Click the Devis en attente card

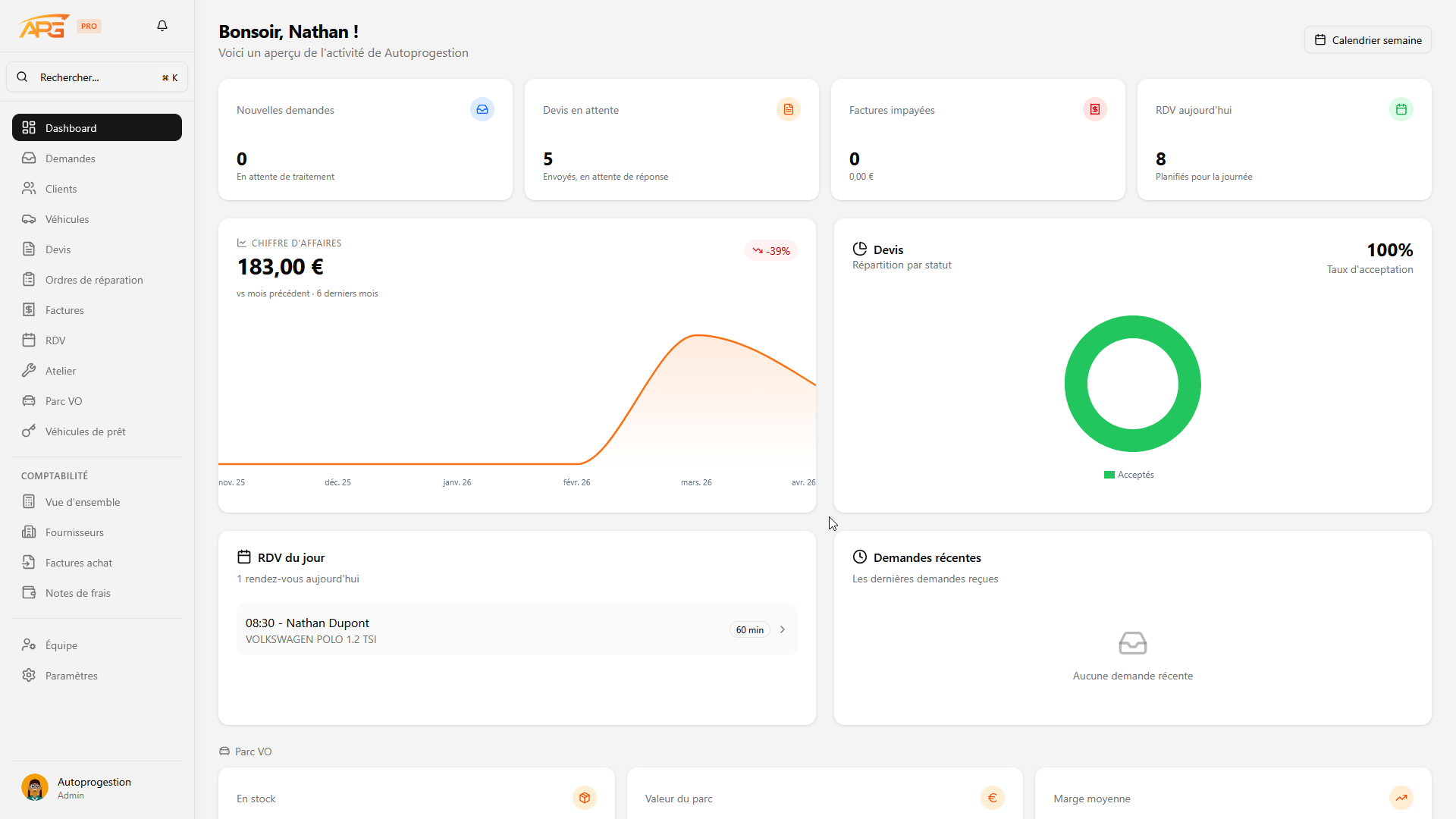click(670, 140)
